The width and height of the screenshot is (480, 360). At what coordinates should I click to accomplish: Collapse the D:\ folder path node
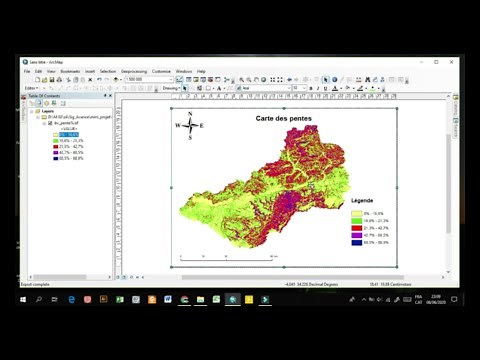[x=38, y=117]
